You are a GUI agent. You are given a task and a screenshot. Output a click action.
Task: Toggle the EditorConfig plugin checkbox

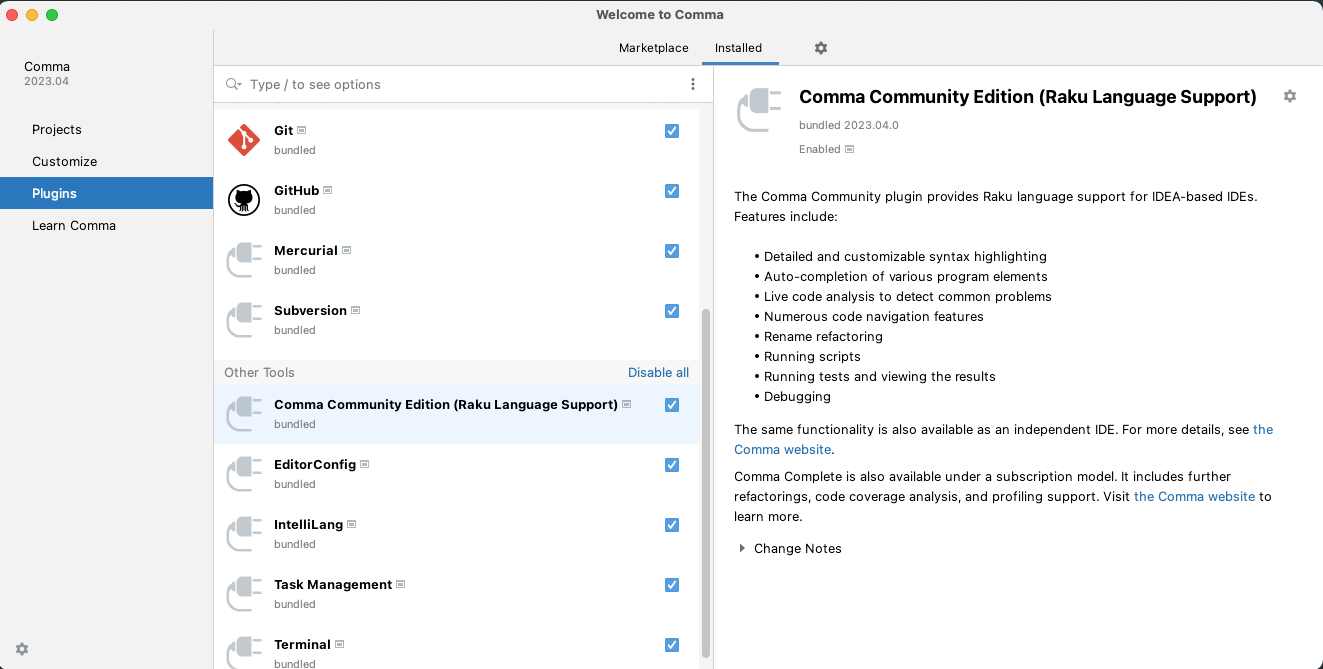[x=672, y=465]
